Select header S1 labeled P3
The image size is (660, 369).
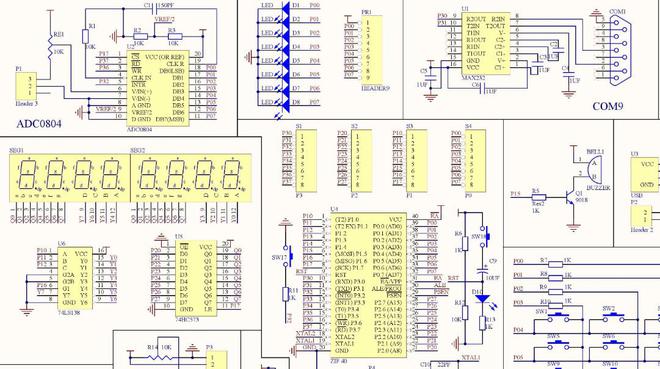pos(306,161)
